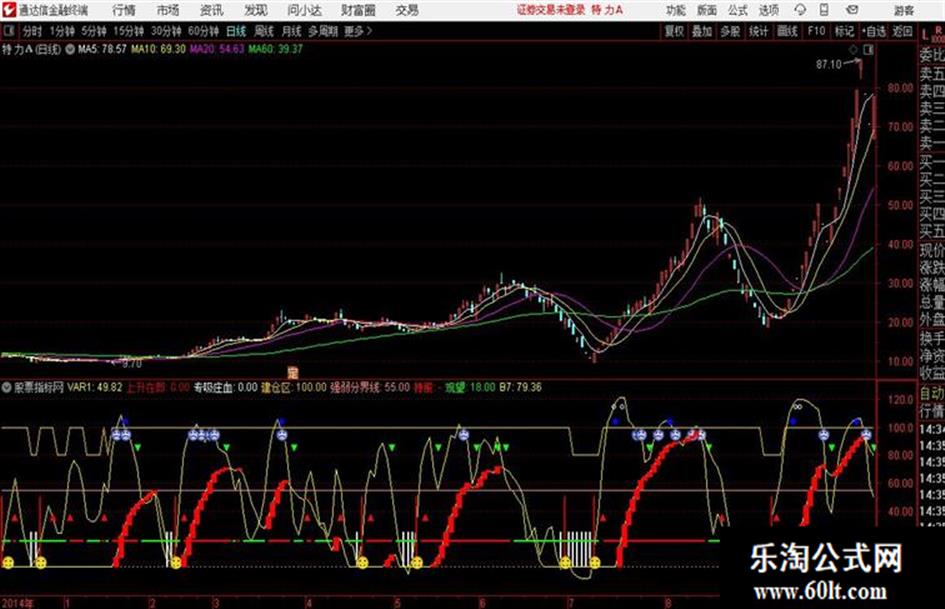This screenshot has height=609, width=945.
Task: Open the 发现 menu
Action: (x=256, y=10)
